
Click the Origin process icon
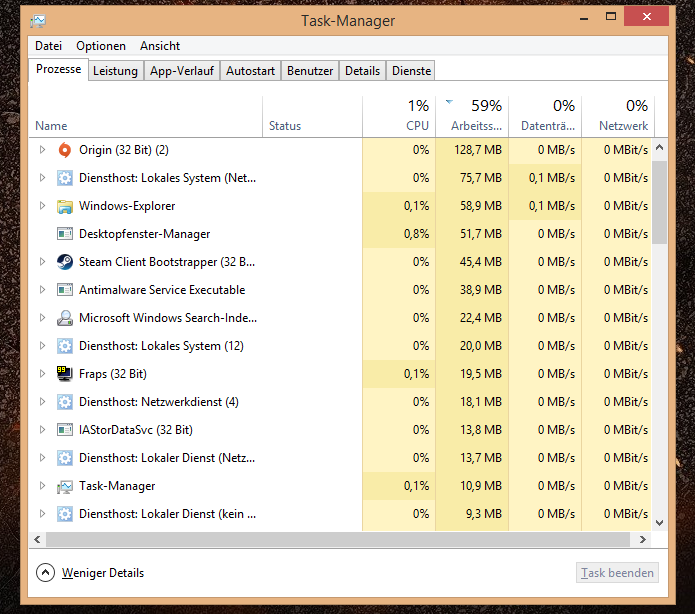tap(65, 150)
